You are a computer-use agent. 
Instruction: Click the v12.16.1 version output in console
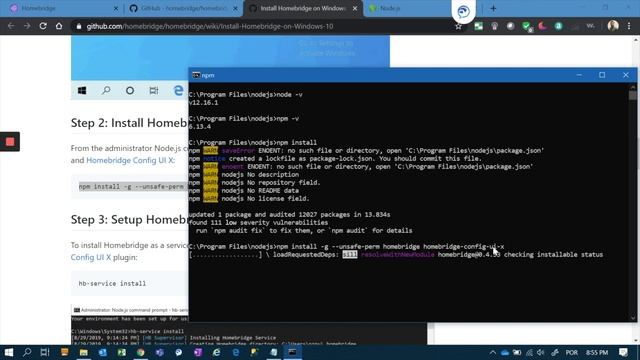pos(204,102)
